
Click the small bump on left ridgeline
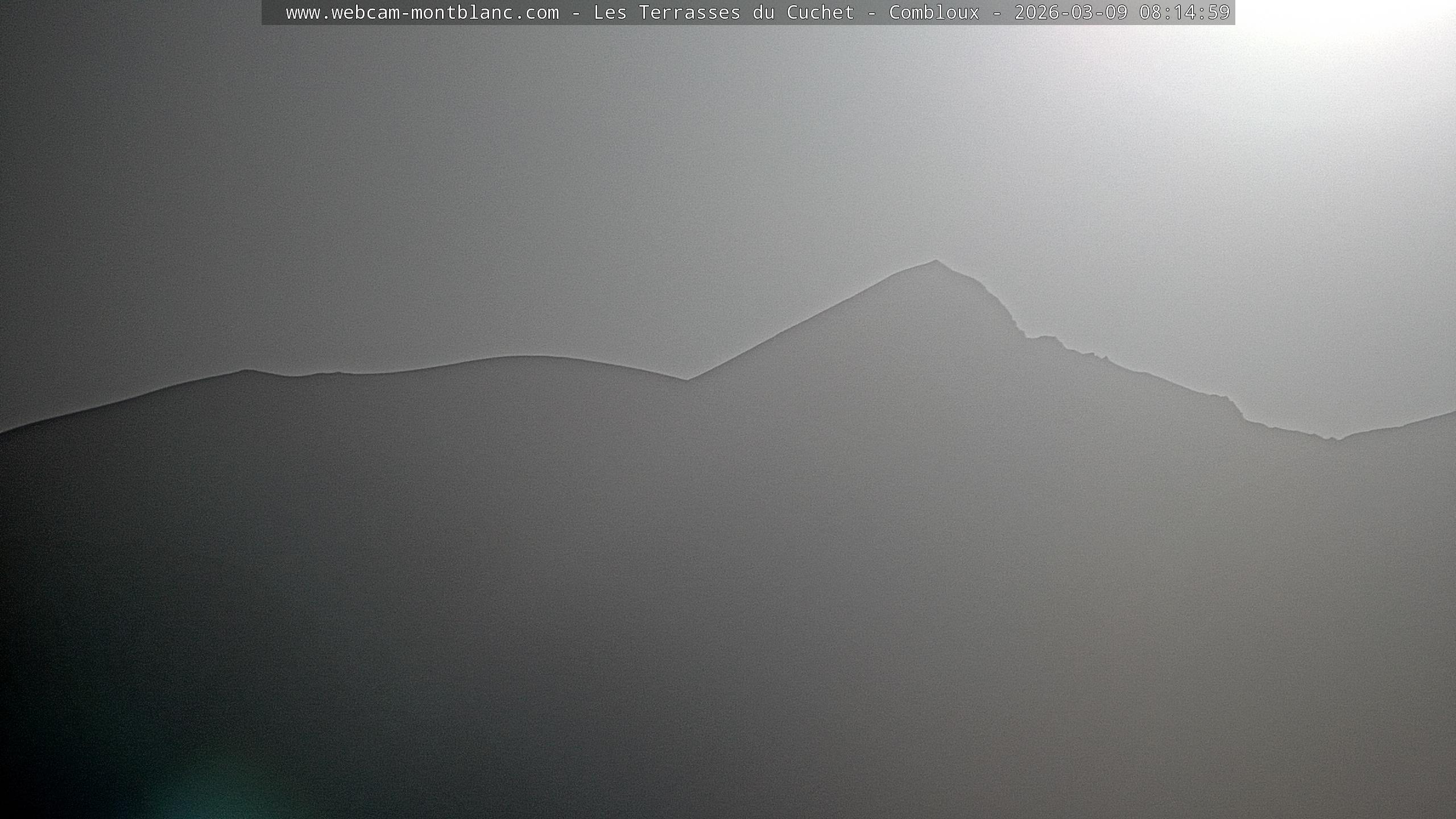coord(246,371)
